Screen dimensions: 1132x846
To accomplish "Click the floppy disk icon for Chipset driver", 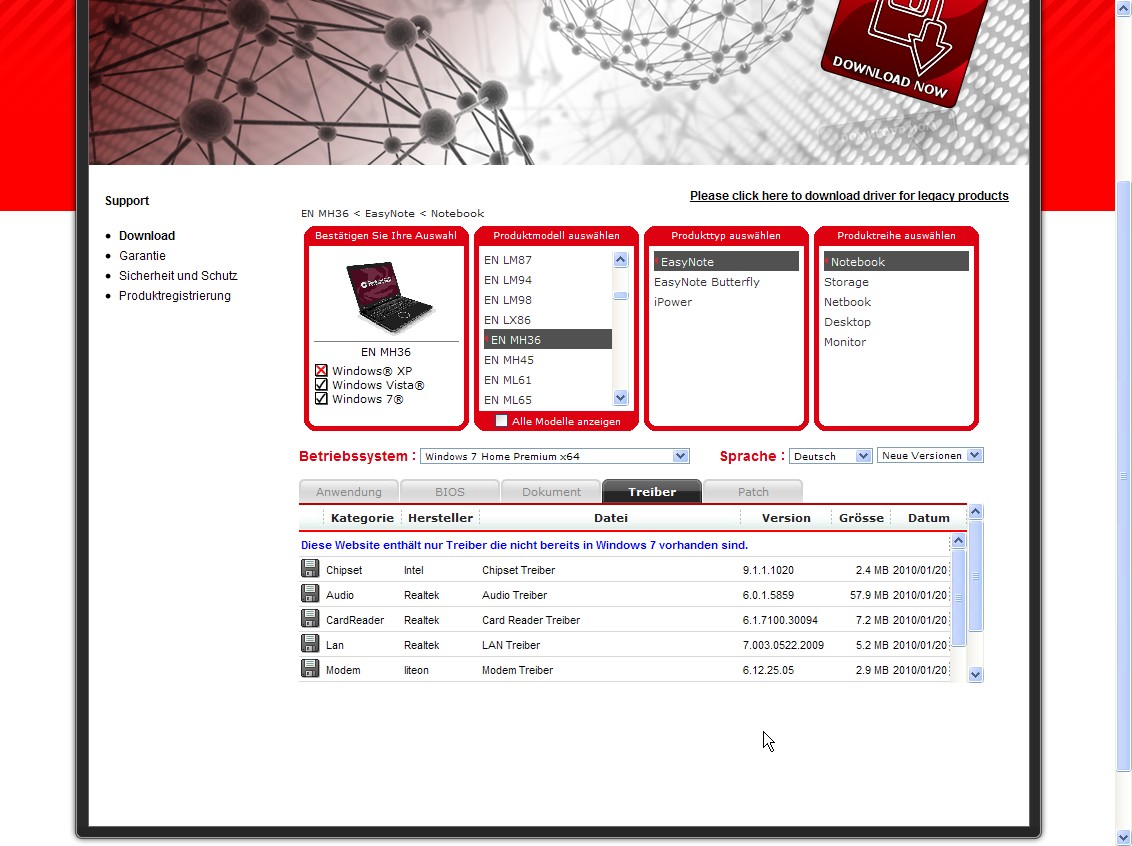I will [310, 569].
